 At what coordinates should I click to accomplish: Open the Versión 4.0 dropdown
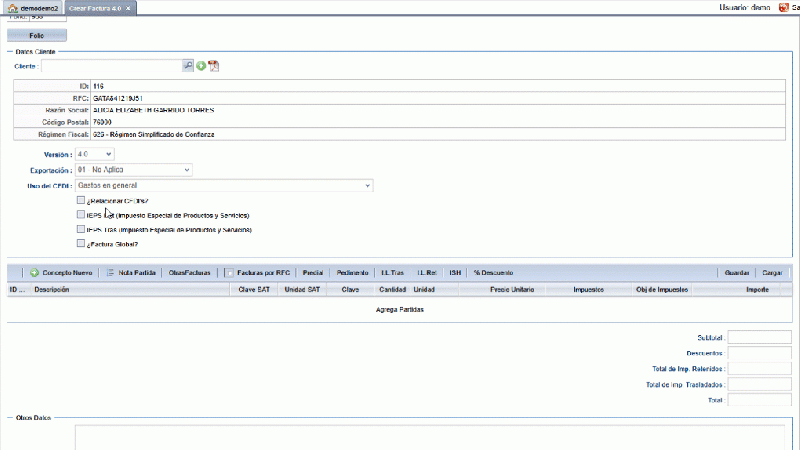(94, 154)
